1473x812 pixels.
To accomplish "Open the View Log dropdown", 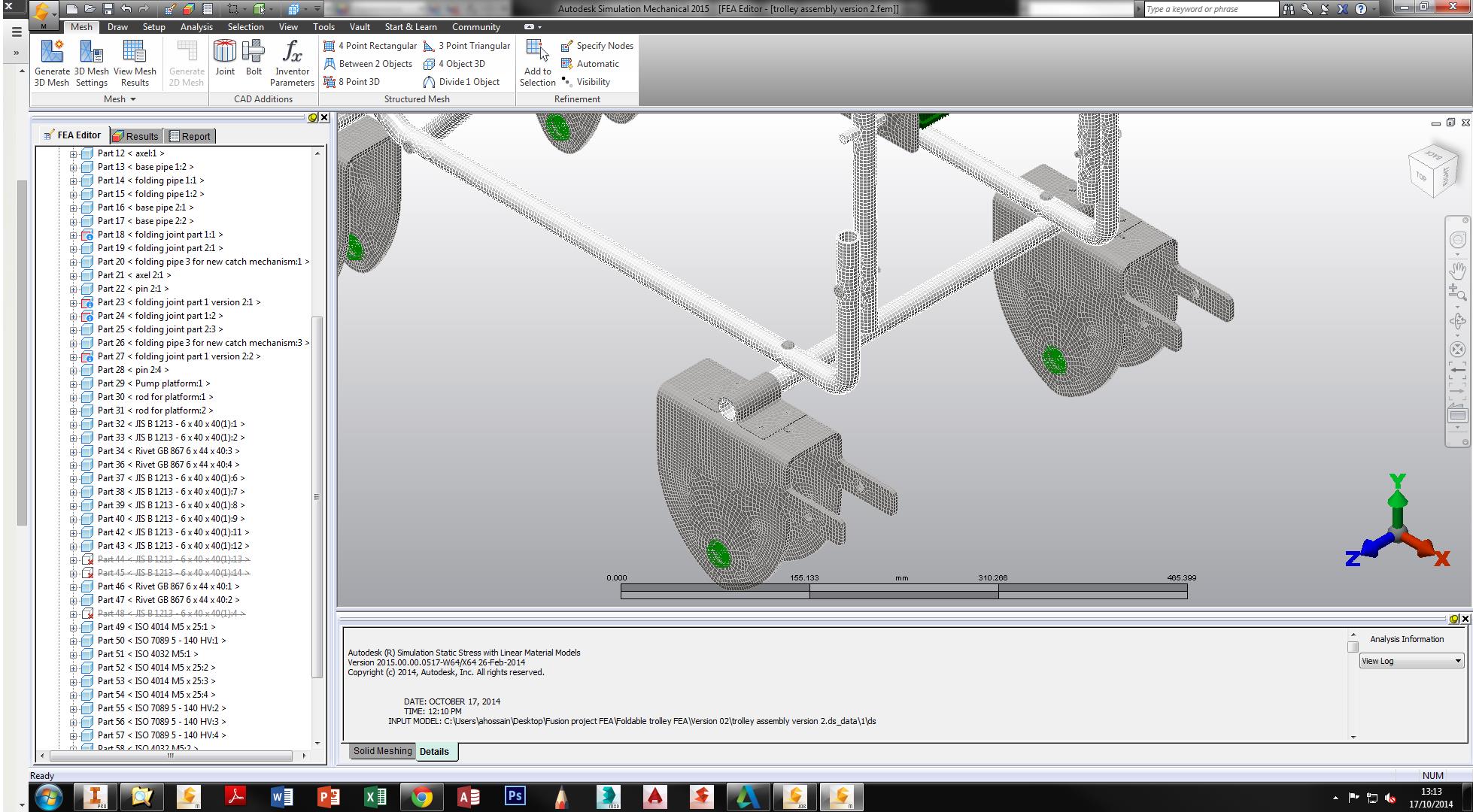I will pos(1411,661).
